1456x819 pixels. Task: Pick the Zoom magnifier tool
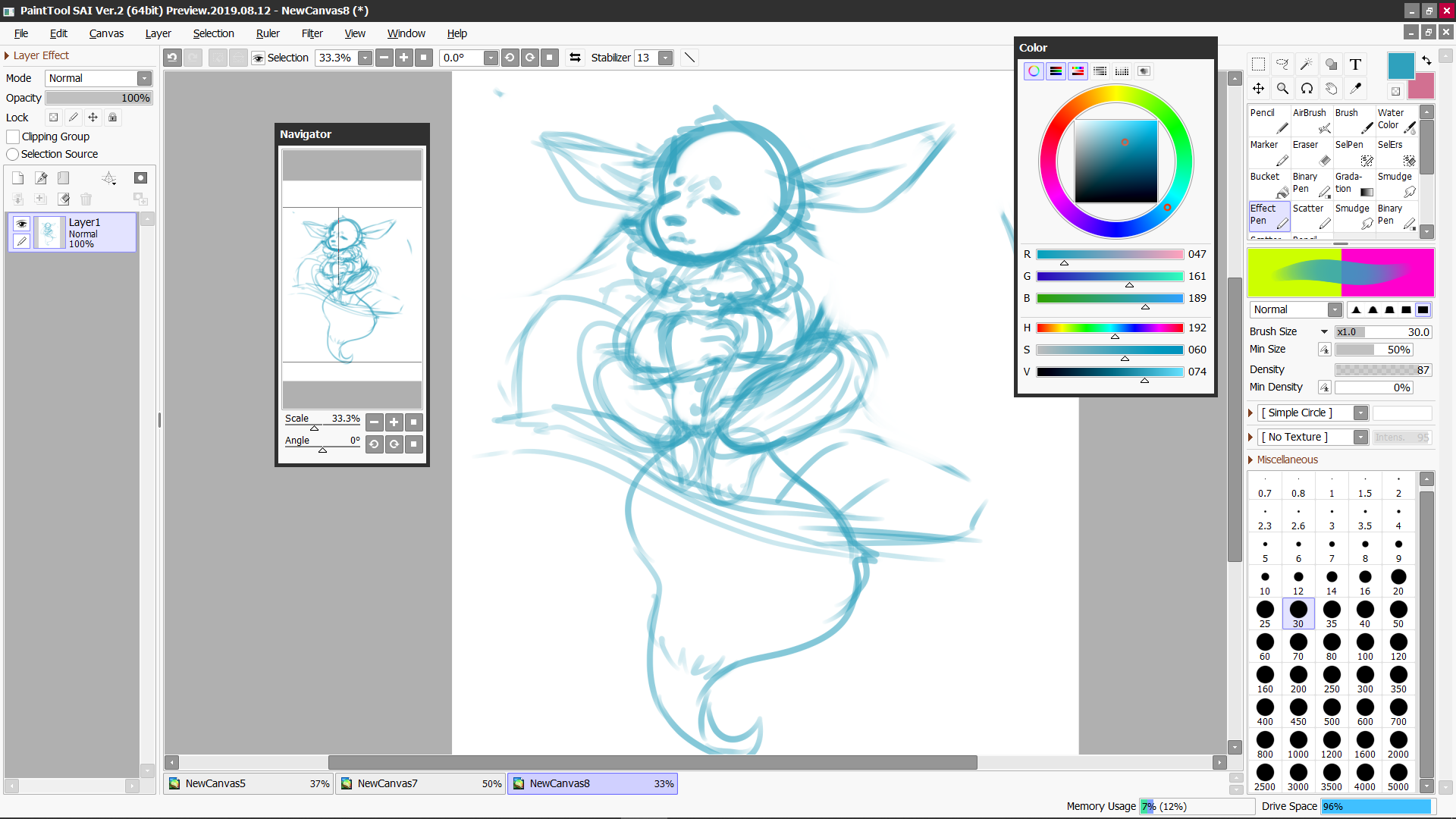coord(1282,89)
